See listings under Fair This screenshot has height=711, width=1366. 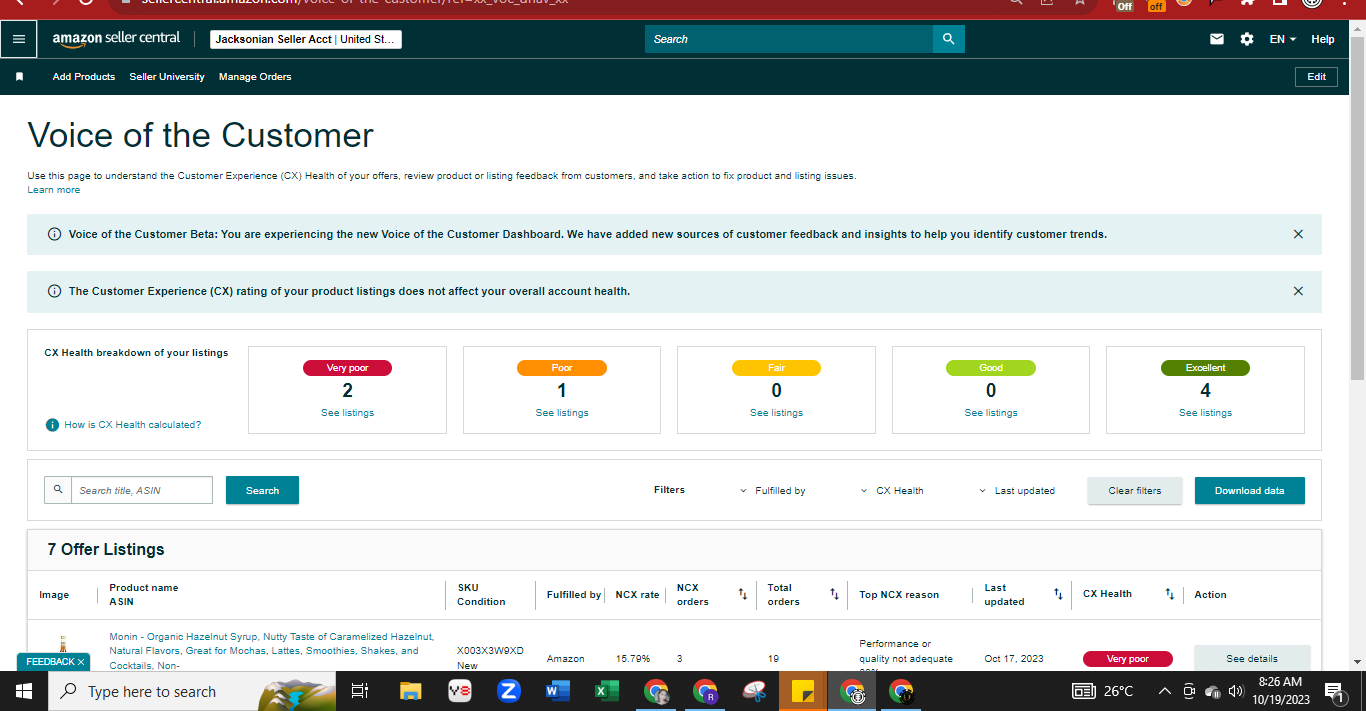(x=777, y=413)
